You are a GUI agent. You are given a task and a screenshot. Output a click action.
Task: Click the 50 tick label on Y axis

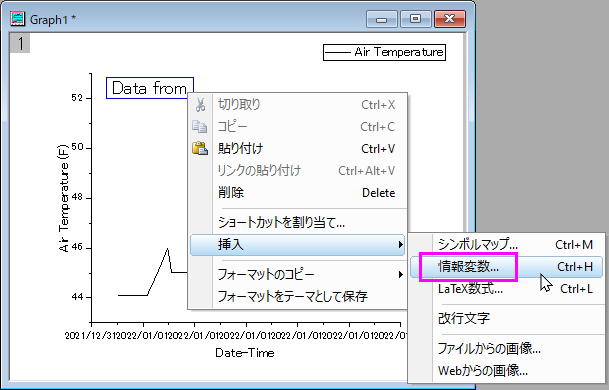tap(77, 147)
